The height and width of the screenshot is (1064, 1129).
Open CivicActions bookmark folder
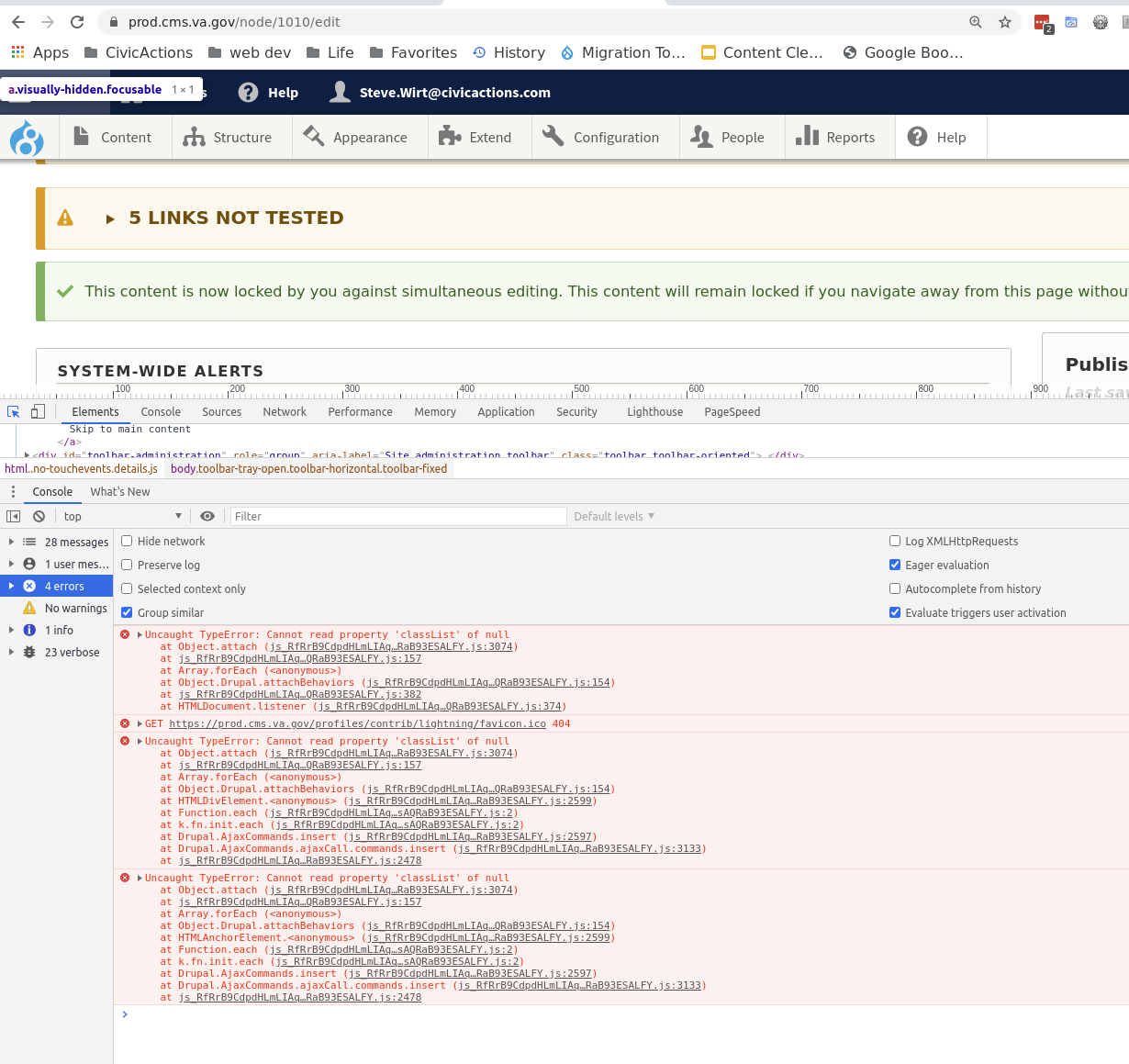[x=139, y=52]
